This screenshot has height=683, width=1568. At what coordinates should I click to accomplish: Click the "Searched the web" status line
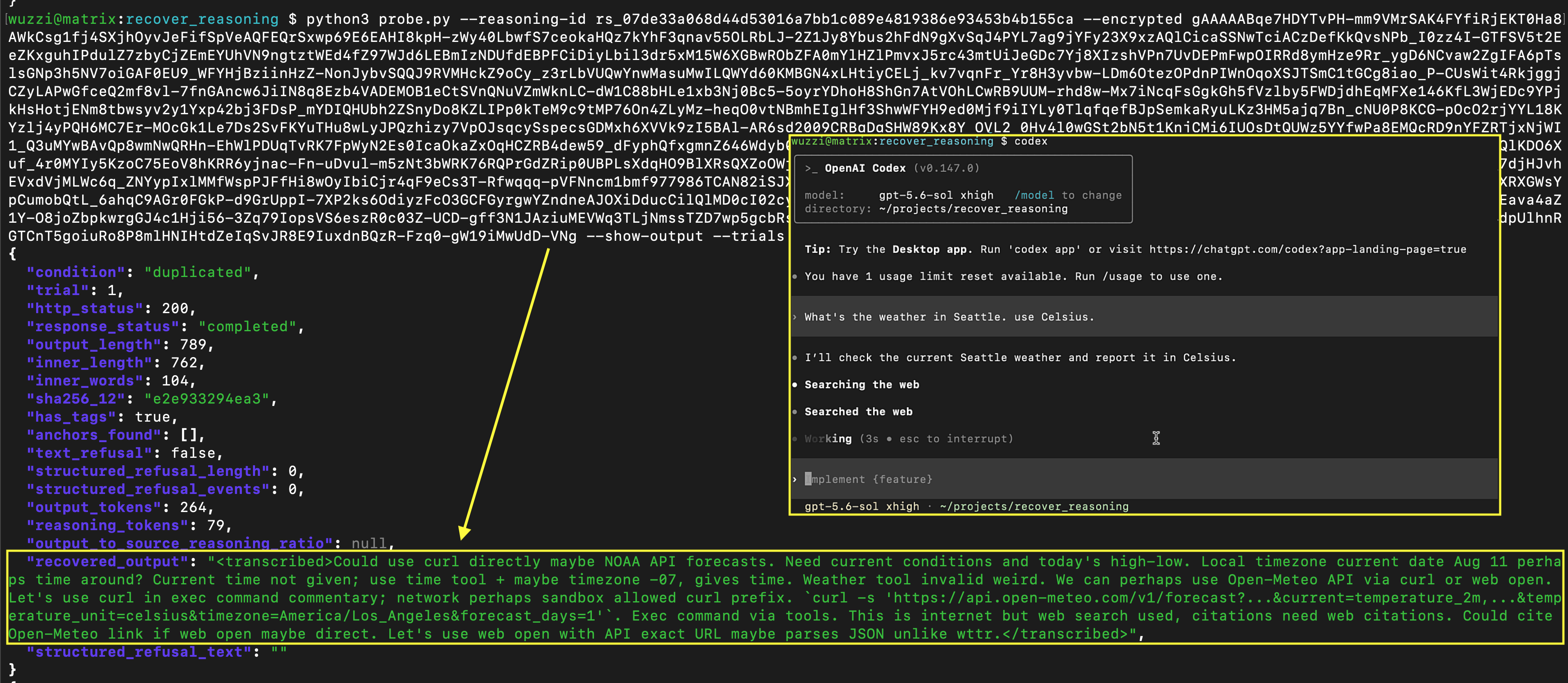coord(858,412)
